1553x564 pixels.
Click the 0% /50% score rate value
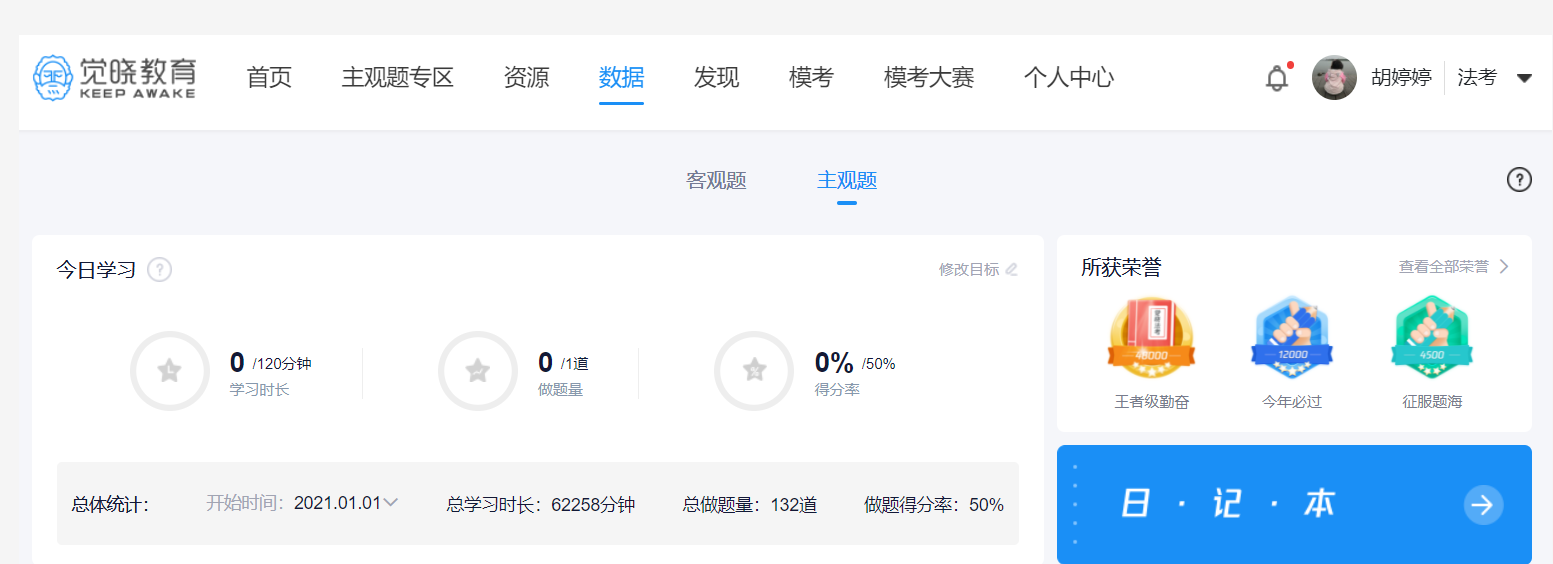click(x=855, y=363)
